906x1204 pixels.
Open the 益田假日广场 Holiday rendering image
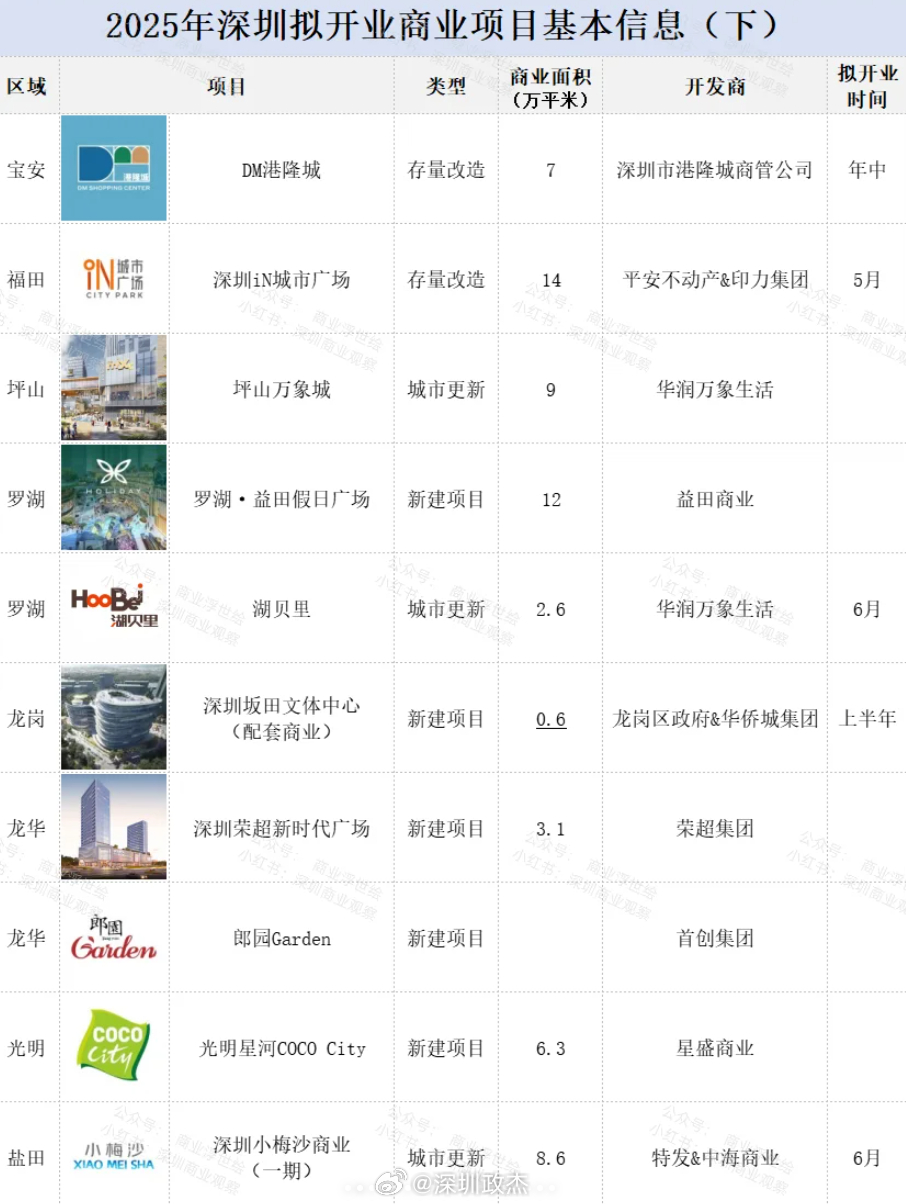(114, 498)
